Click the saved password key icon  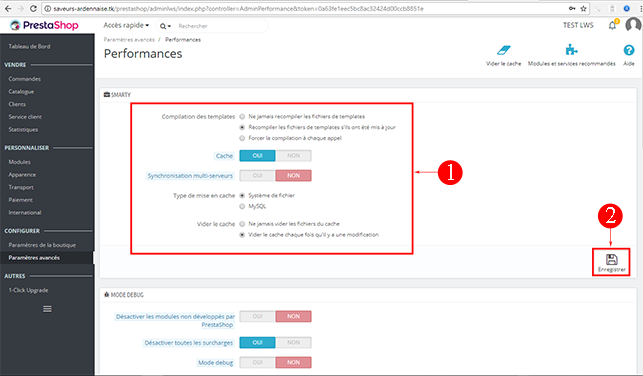coord(572,8)
